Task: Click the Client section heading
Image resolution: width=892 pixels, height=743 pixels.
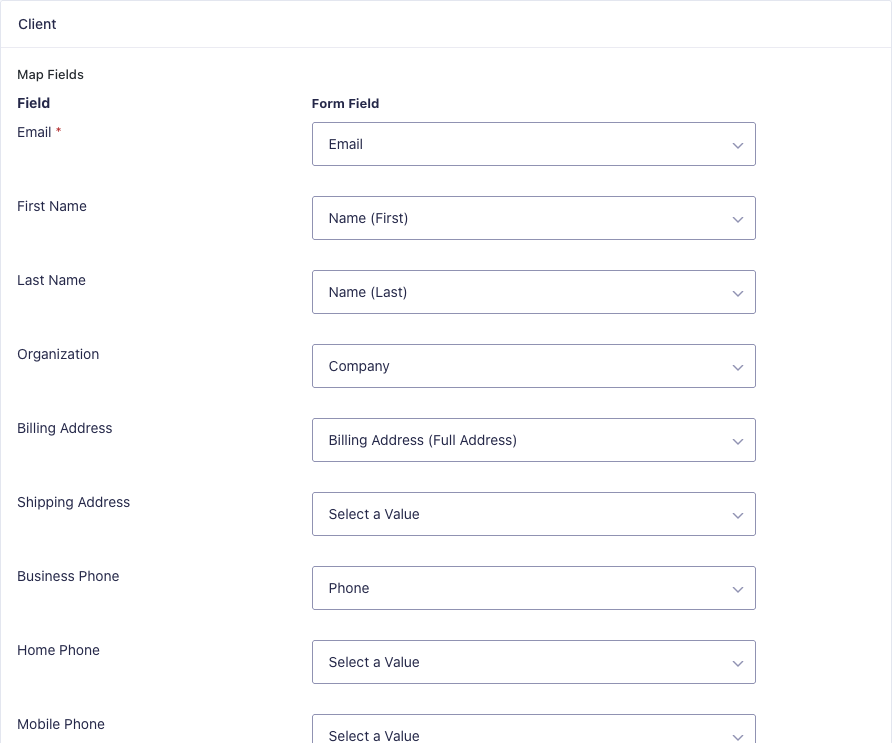Action: [37, 24]
